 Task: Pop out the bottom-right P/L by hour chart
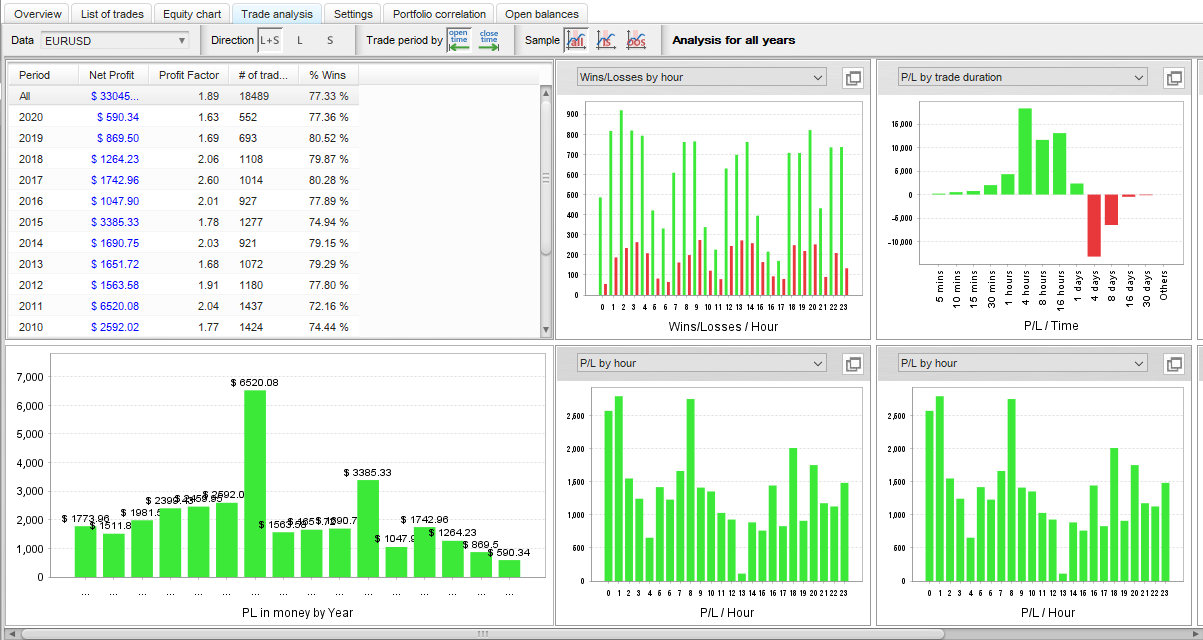coord(1174,364)
